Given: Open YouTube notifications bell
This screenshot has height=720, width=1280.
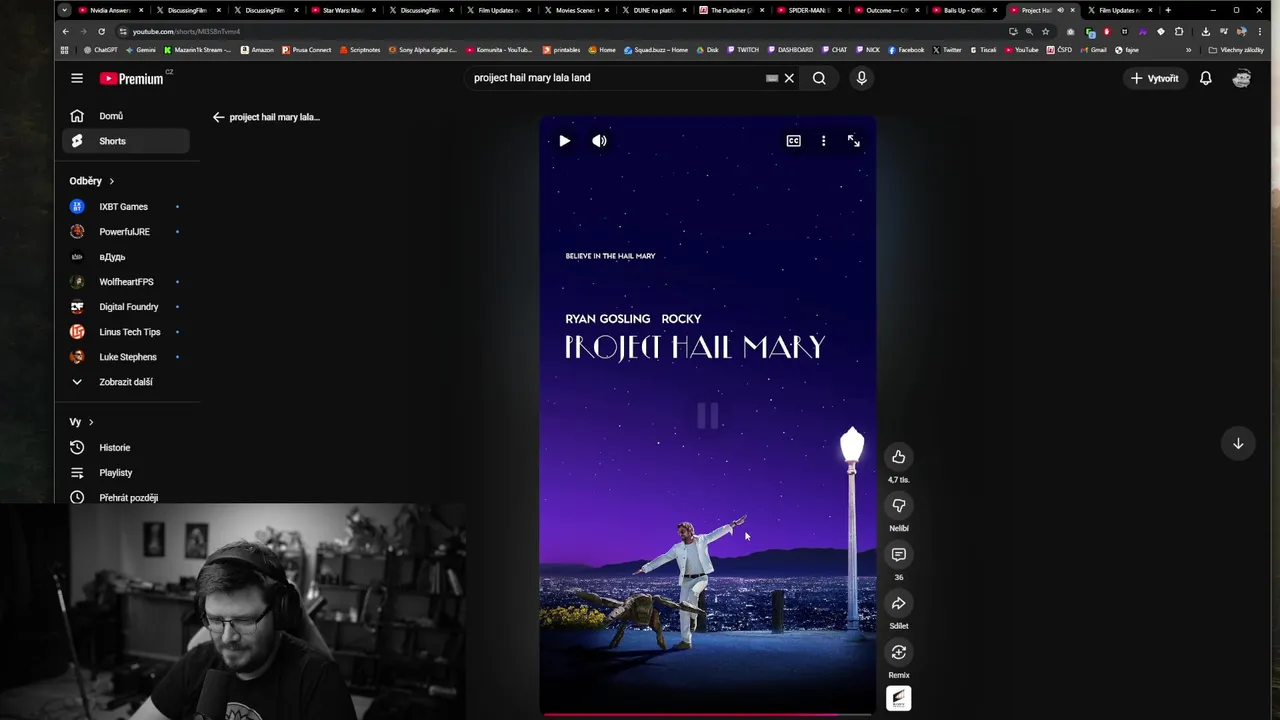Looking at the screenshot, I should coord(1206,78).
